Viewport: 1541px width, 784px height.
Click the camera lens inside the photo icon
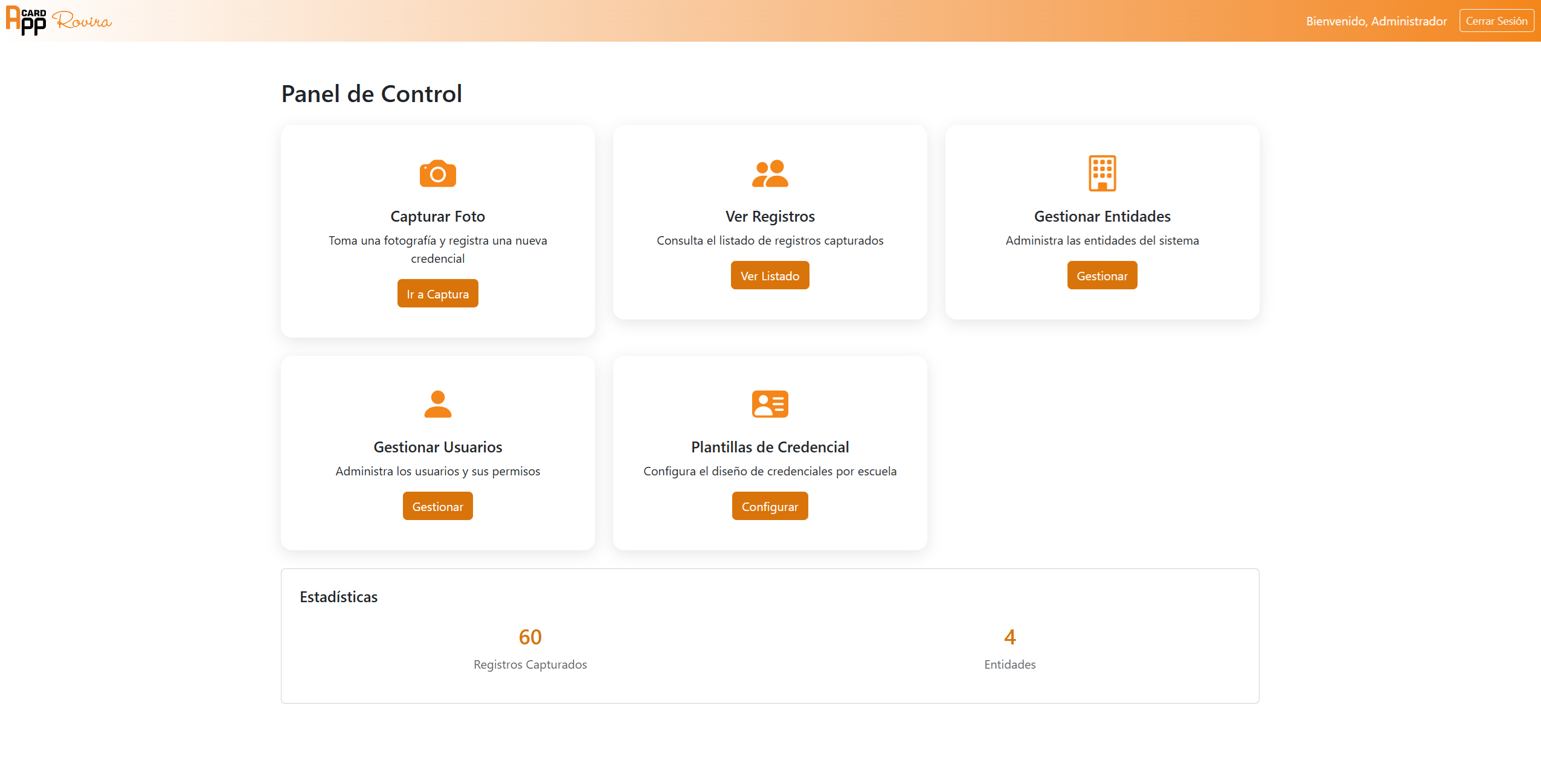[437, 176]
